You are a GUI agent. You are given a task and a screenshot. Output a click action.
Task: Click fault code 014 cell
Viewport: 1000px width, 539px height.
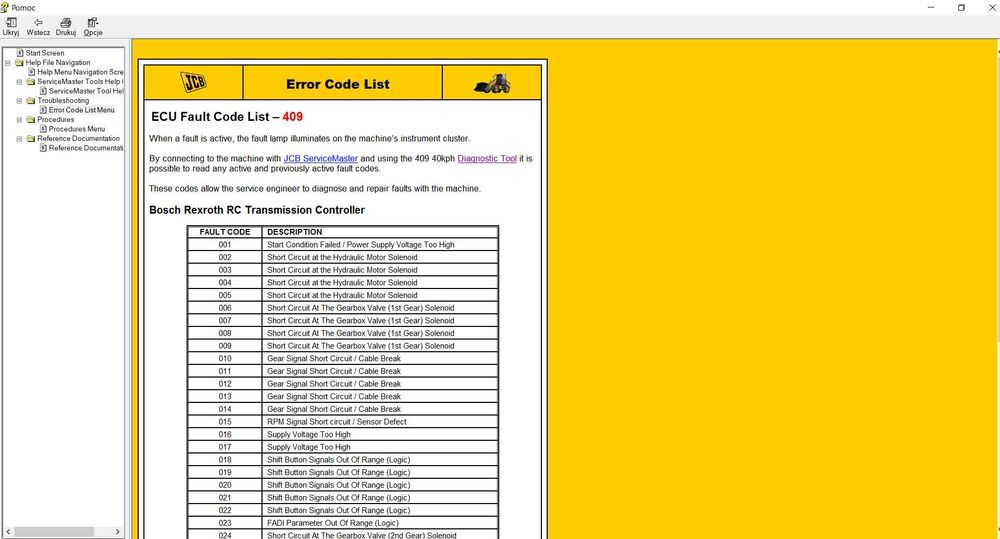click(x=225, y=410)
